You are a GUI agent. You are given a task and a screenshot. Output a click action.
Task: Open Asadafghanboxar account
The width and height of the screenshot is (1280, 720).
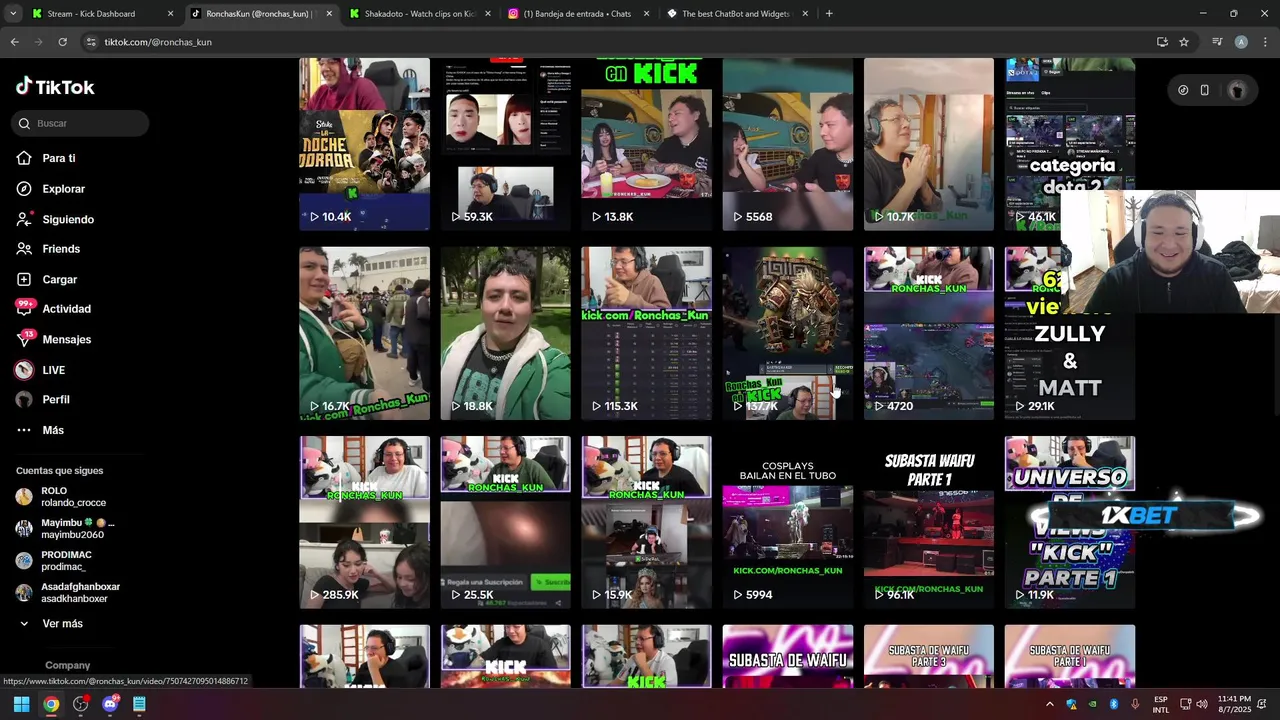click(x=68, y=593)
